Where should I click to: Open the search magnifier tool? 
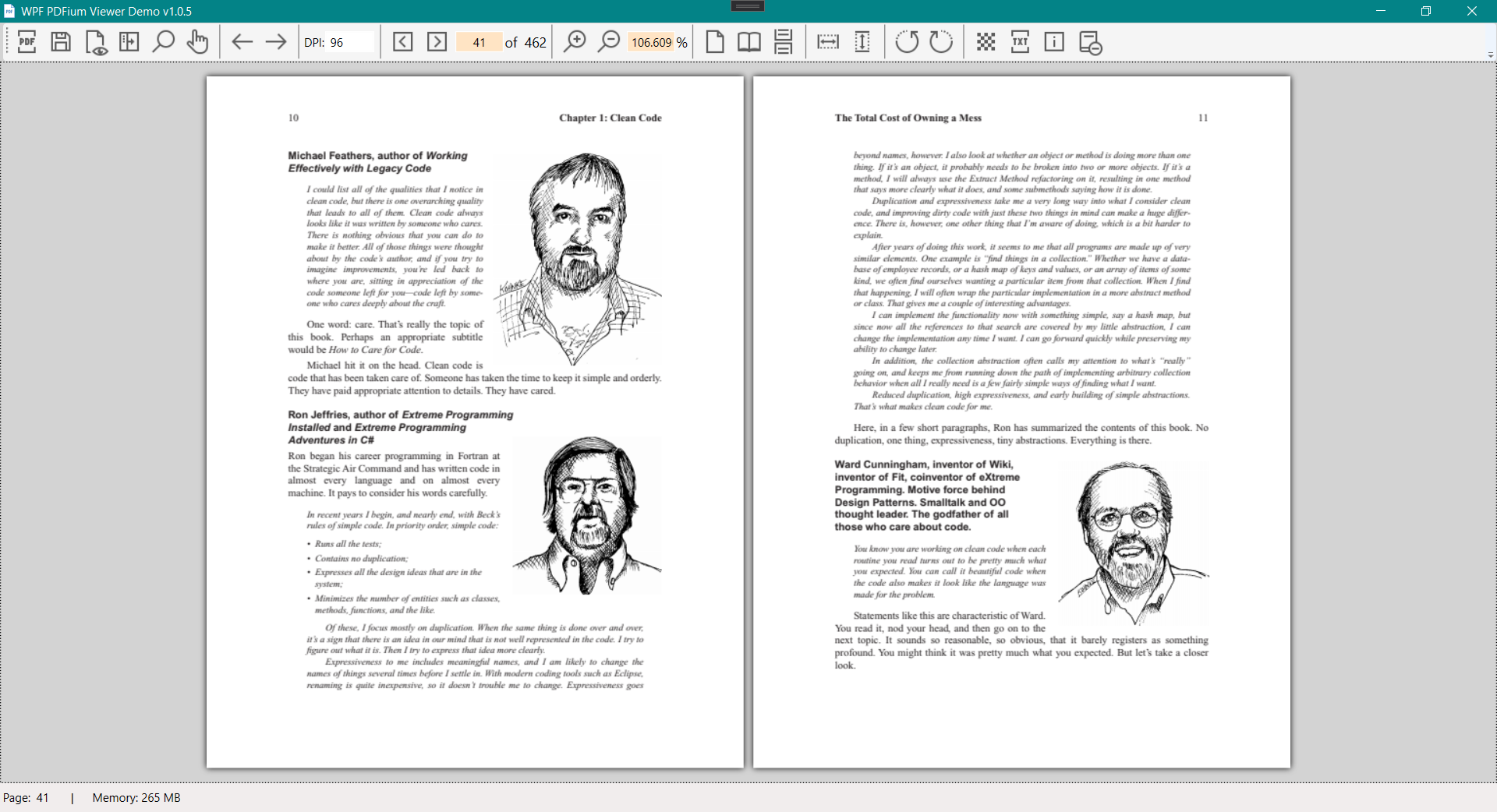tap(163, 41)
